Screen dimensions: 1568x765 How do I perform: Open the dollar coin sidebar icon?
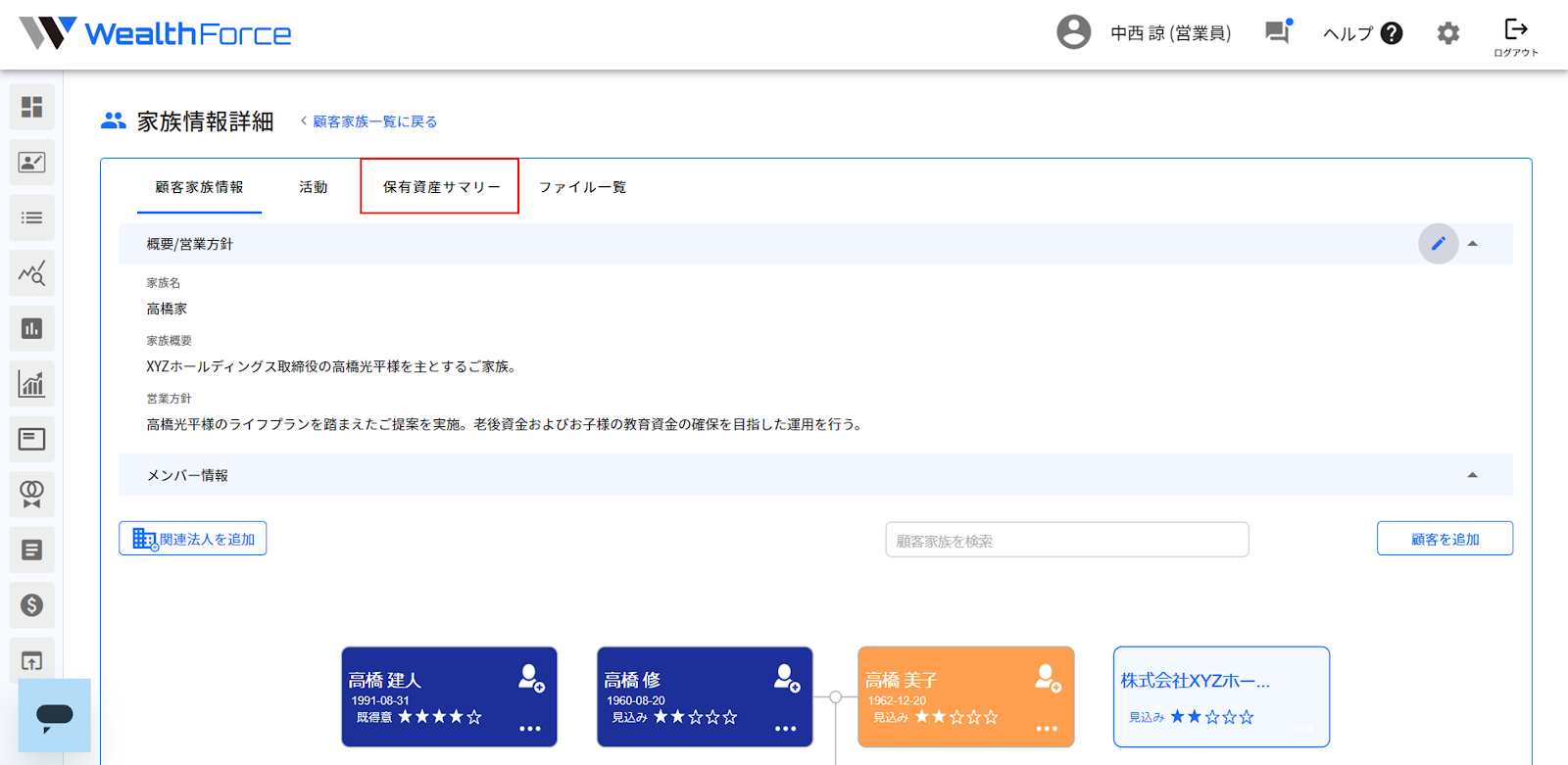(x=31, y=605)
